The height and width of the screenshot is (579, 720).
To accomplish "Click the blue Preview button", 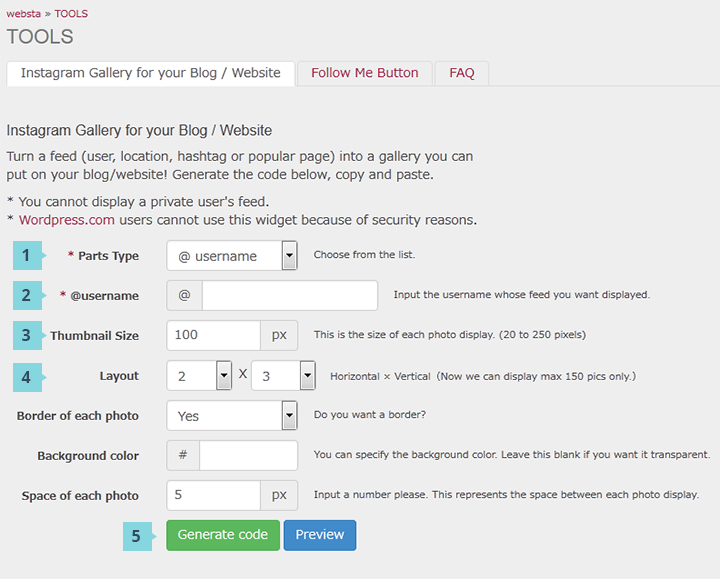I will [x=320, y=535].
